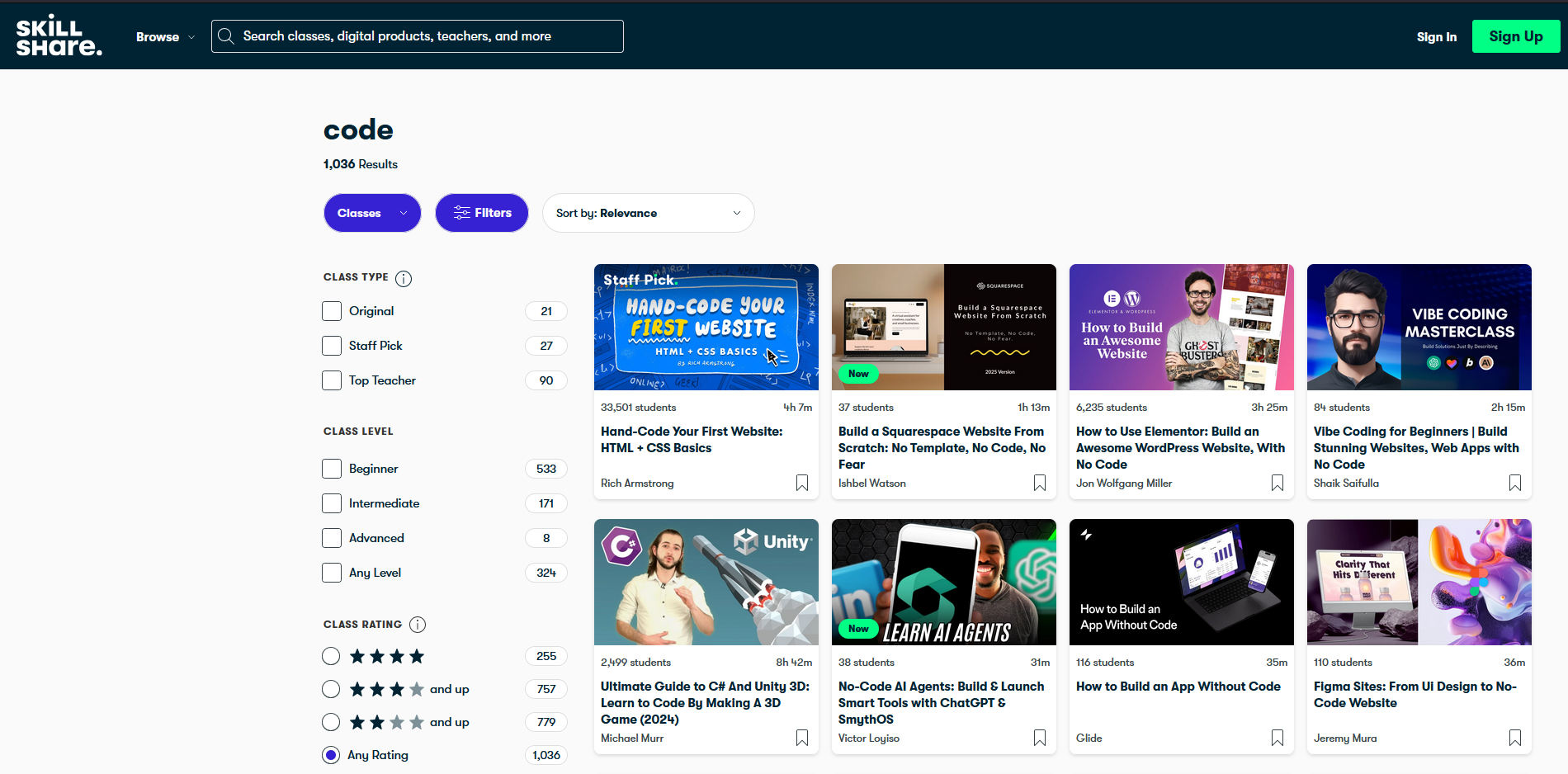Bookmark the Elementor WordPress class
Screen dimensions: 1568x774
click(1278, 483)
